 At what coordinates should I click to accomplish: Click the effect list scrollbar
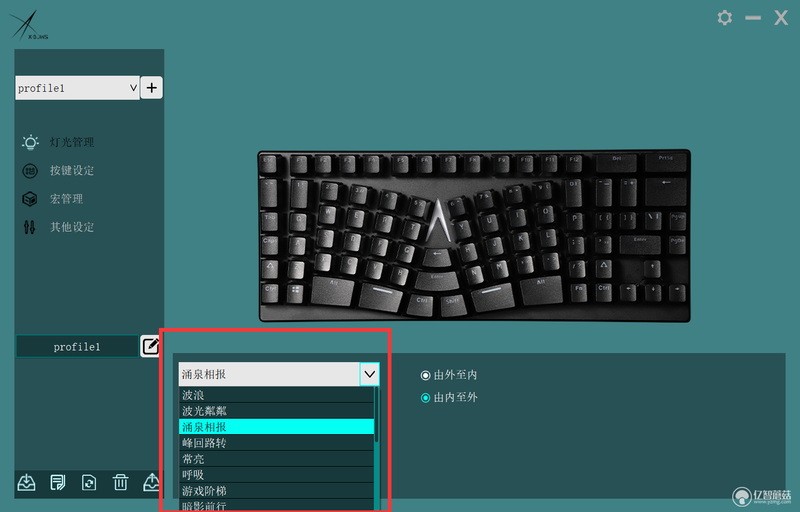coord(377,449)
